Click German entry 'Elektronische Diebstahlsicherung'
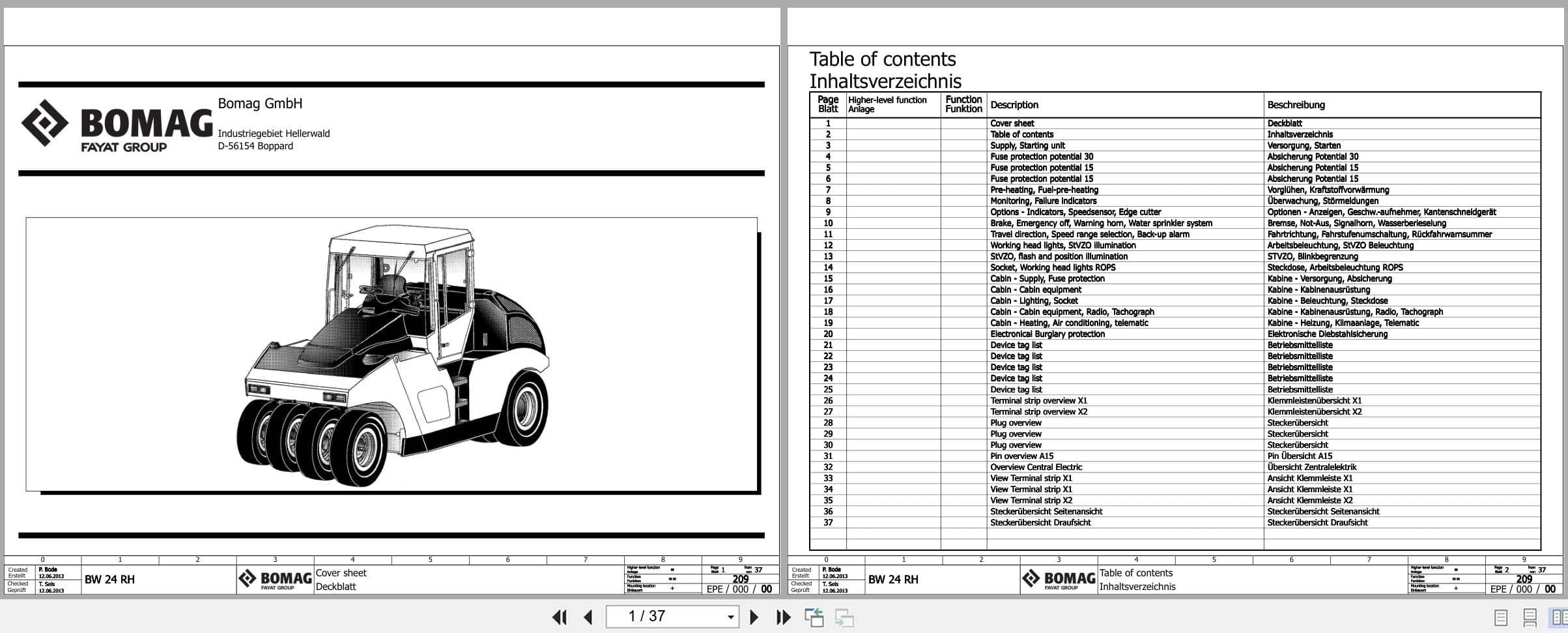Image resolution: width=1568 pixels, height=633 pixels. (1327, 334)
